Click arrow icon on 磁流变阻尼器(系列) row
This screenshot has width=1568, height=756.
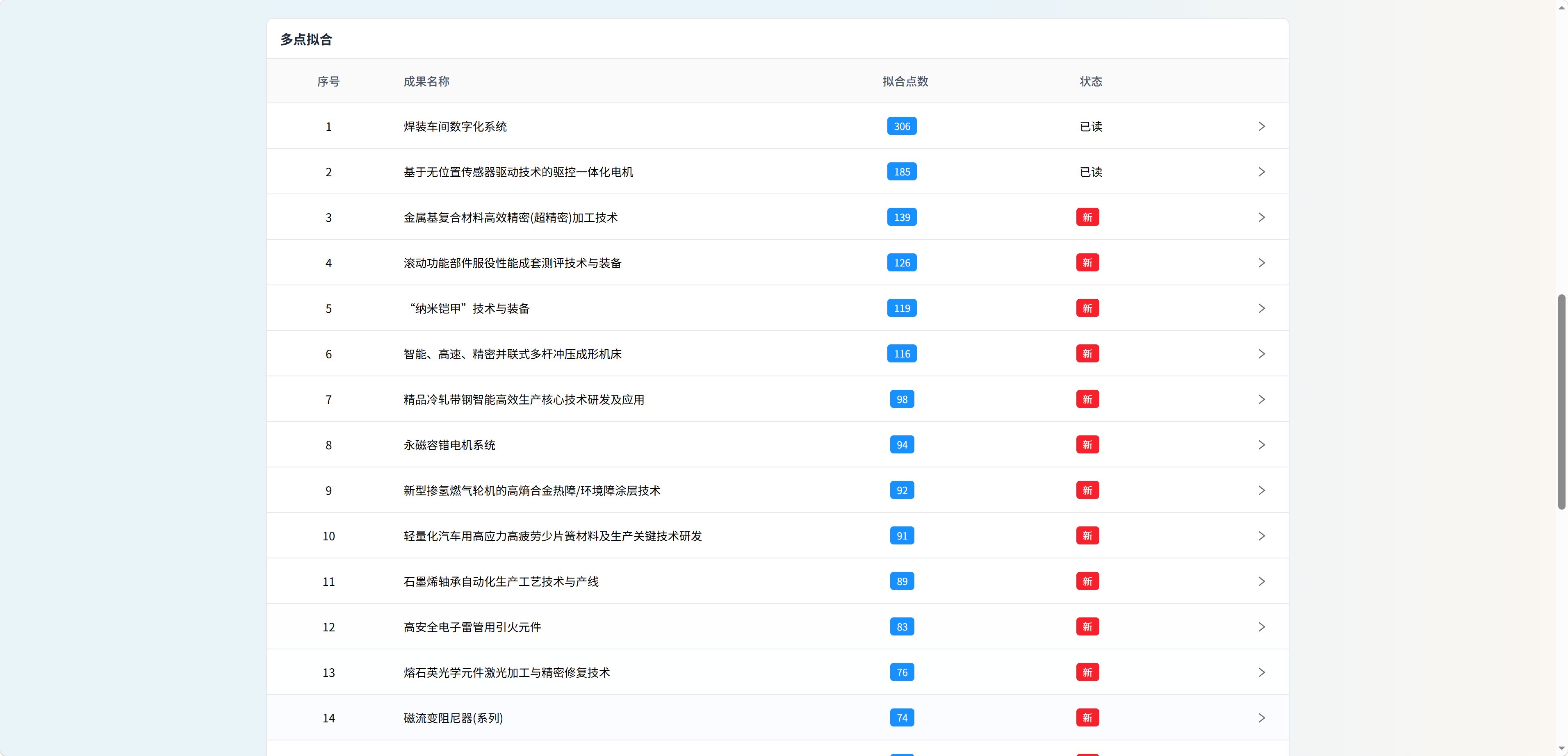(1261, 717)
